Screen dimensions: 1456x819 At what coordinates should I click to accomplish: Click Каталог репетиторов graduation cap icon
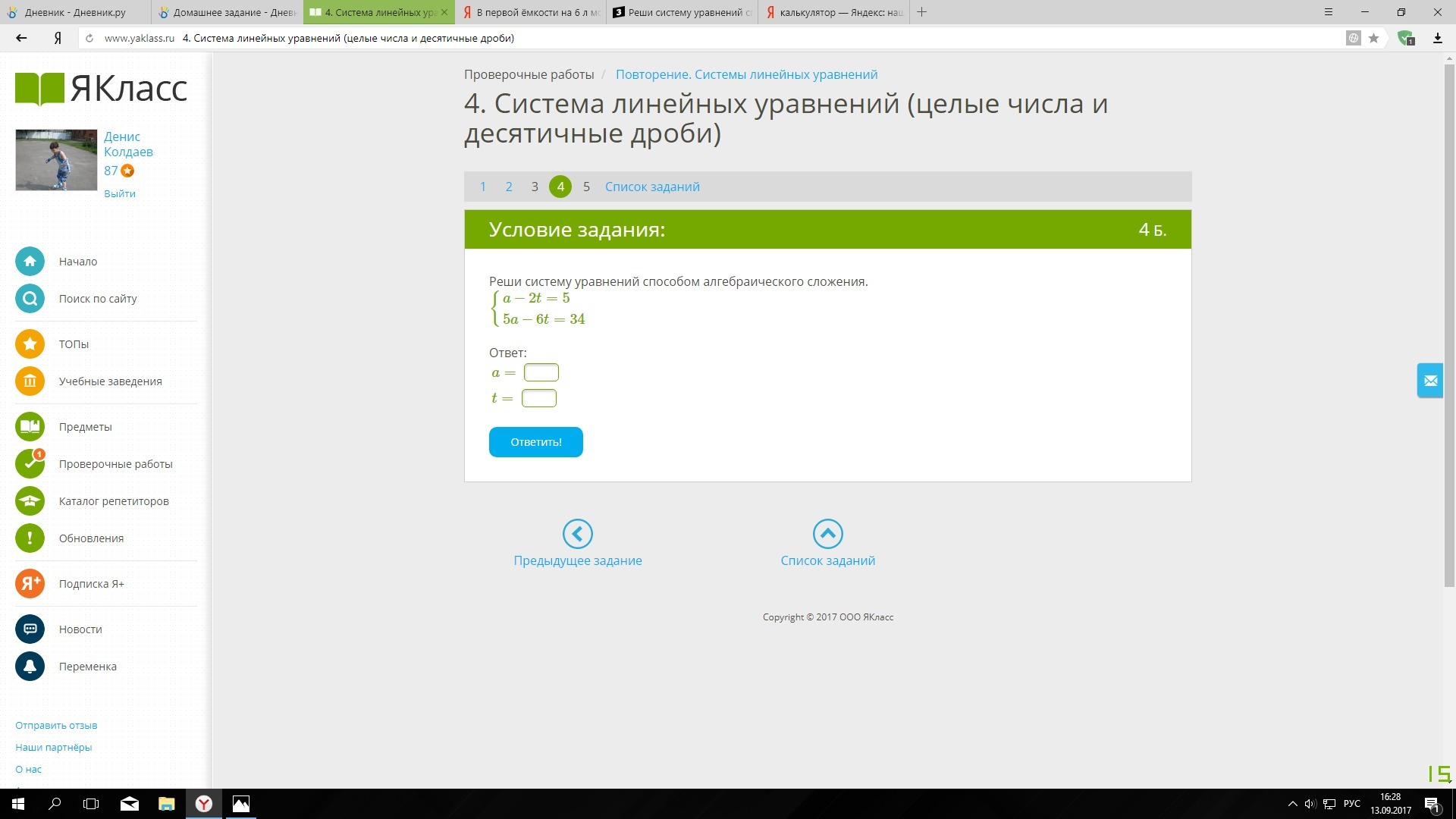[30, 501]
